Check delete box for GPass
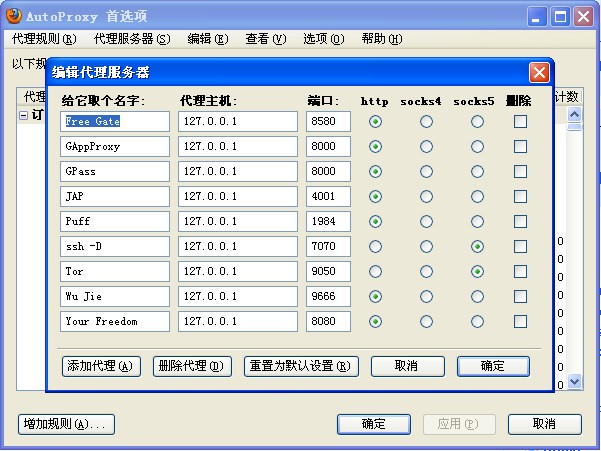Image resolution: width=601 pixels, height=451 pixels. pos(520,171)
